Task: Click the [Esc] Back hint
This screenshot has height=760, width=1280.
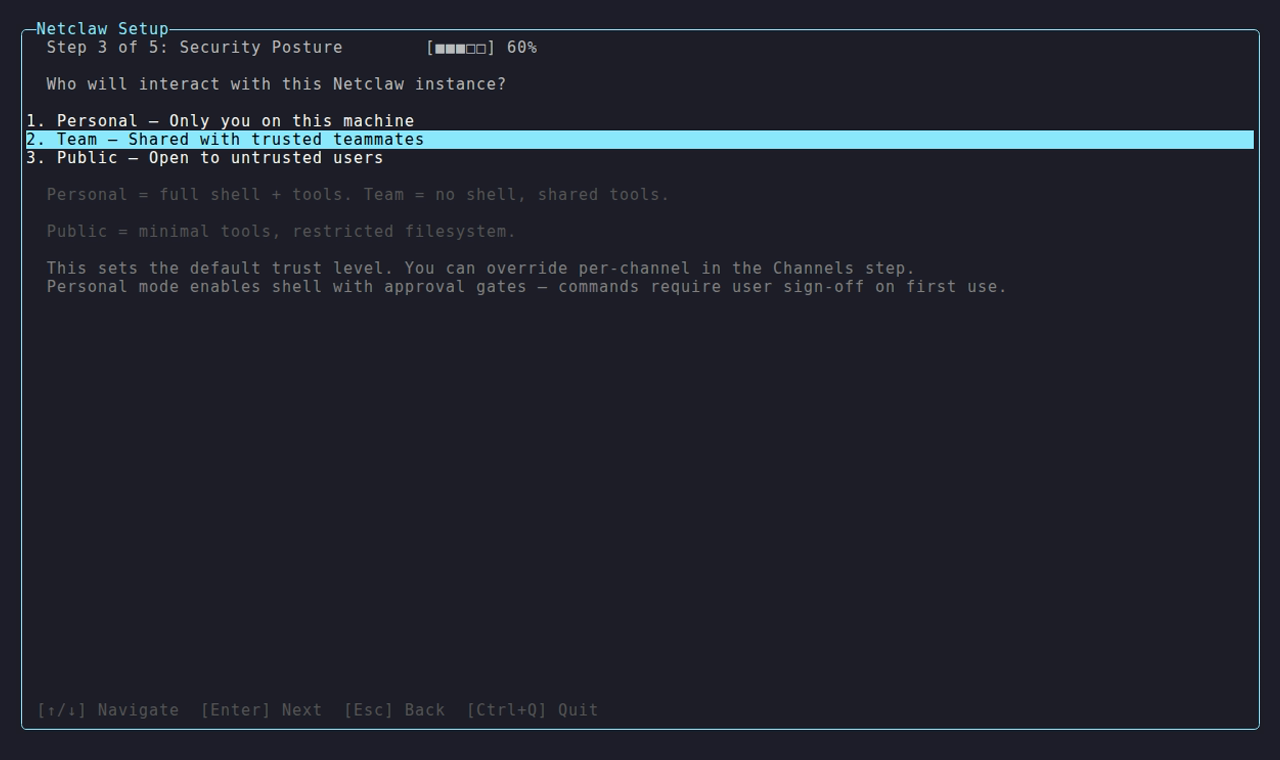Action: pos(394,710)
